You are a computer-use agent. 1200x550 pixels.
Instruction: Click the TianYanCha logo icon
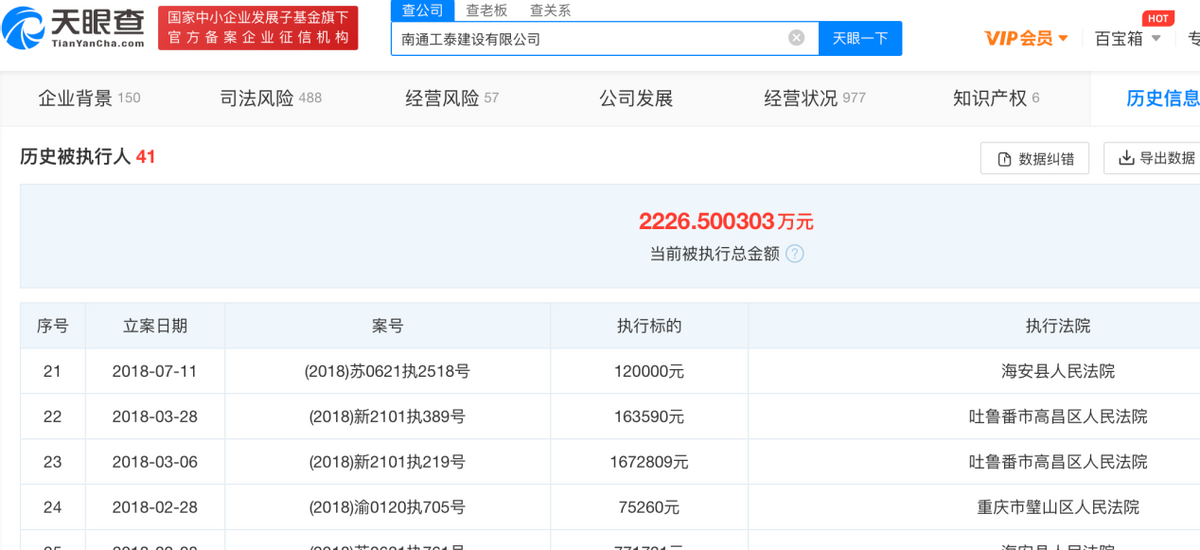coord(24,28)
